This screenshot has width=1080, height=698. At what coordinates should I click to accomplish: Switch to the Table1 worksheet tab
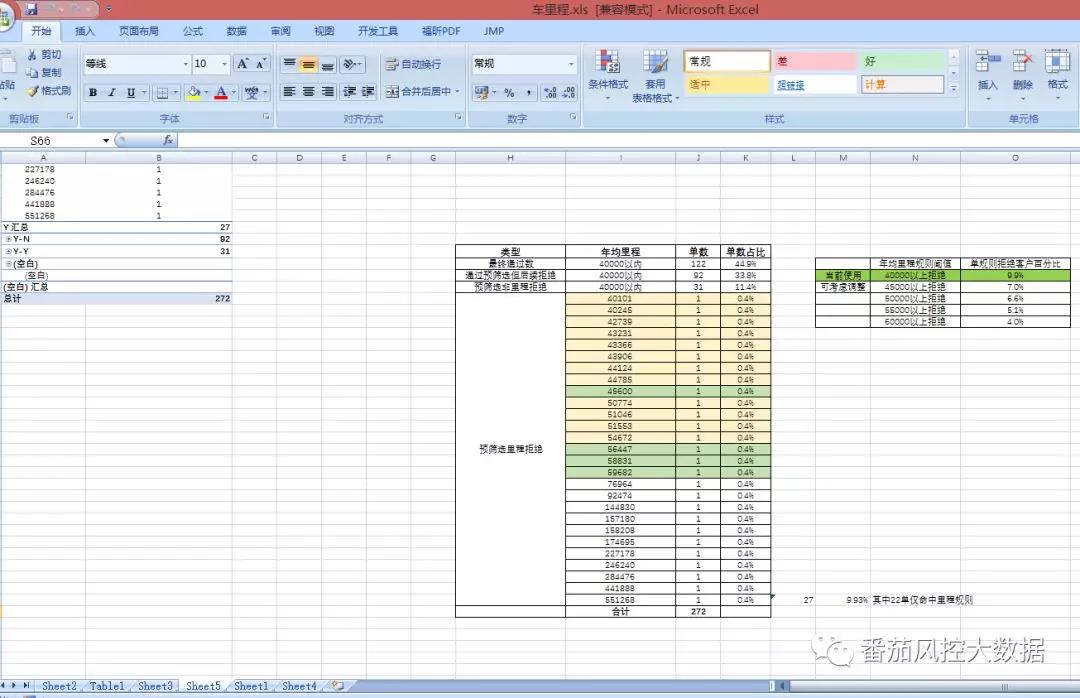click(107, 686)
